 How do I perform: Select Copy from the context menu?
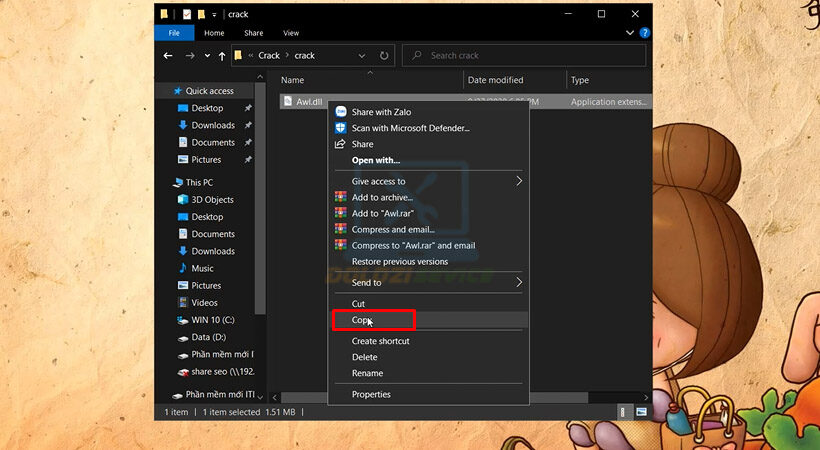click(x=360, y=320)
